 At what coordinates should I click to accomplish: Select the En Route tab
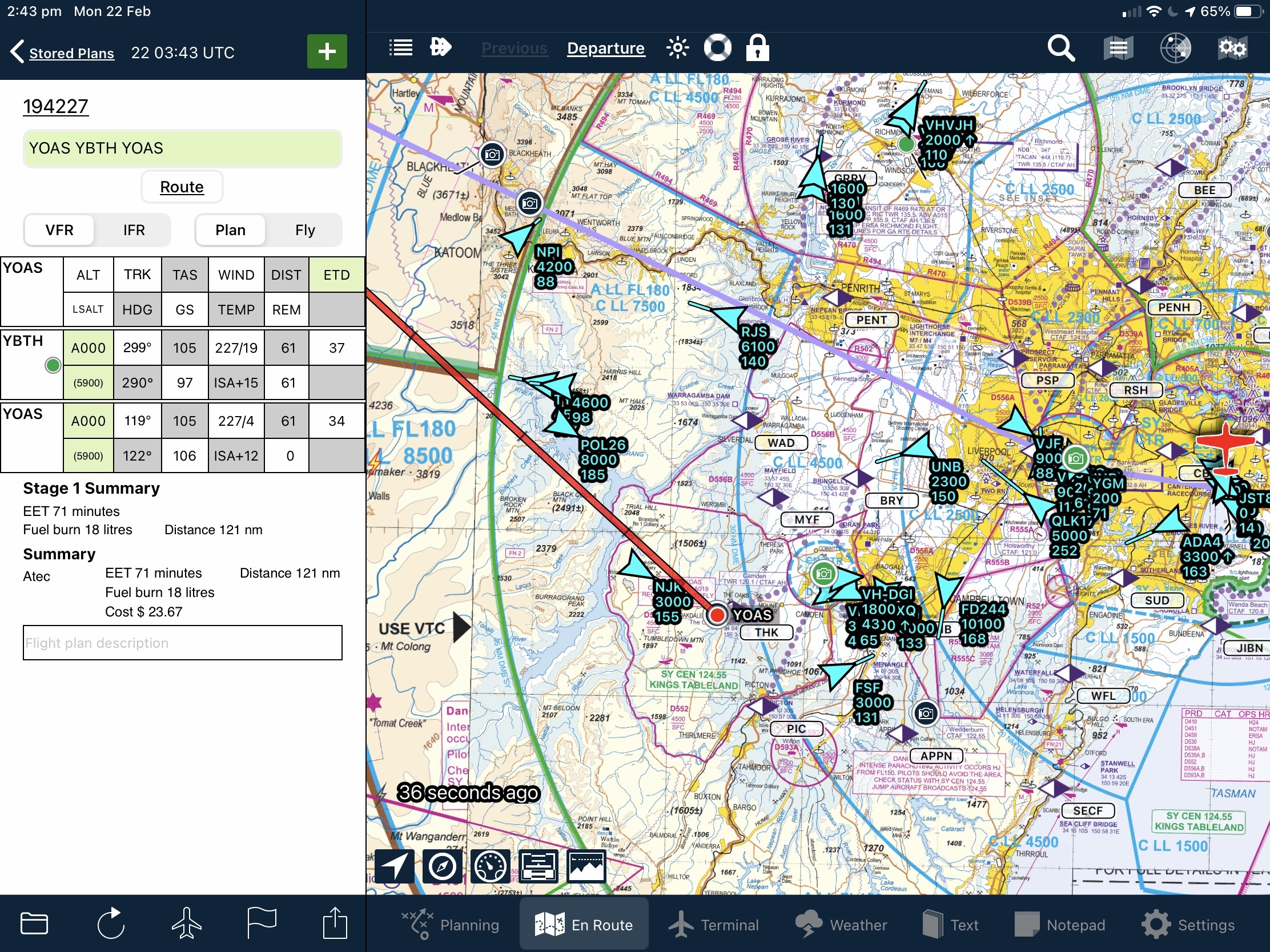[584, 925]
